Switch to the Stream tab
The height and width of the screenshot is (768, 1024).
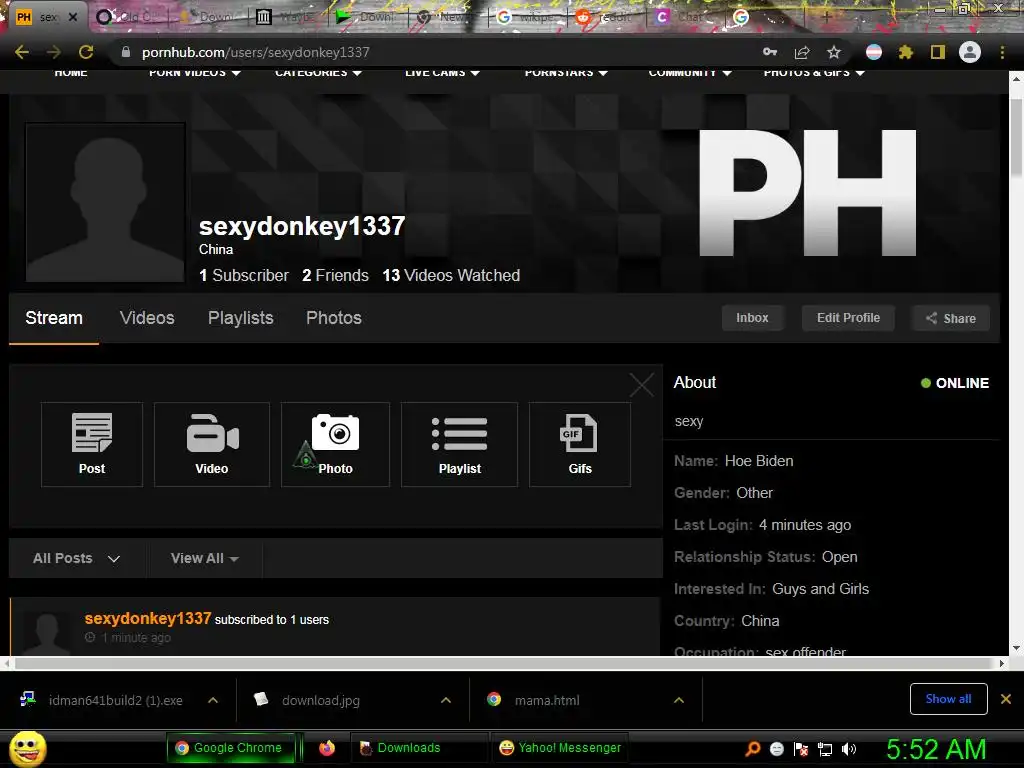point(54,318)
